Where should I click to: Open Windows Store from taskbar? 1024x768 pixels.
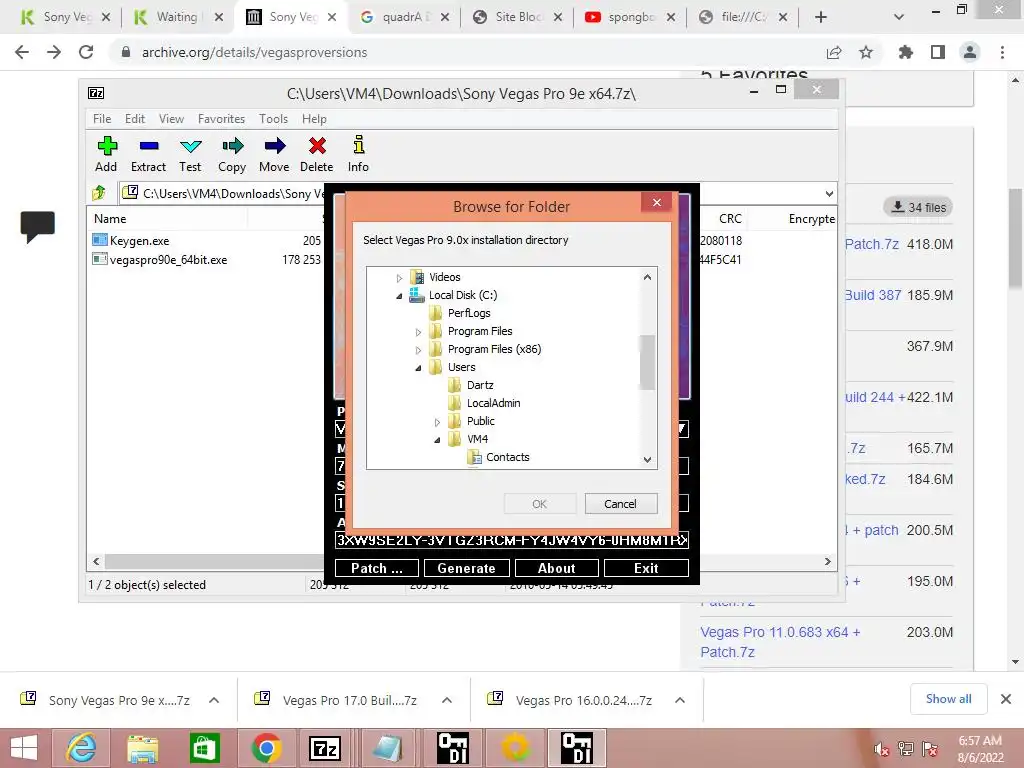click(204, 748)
